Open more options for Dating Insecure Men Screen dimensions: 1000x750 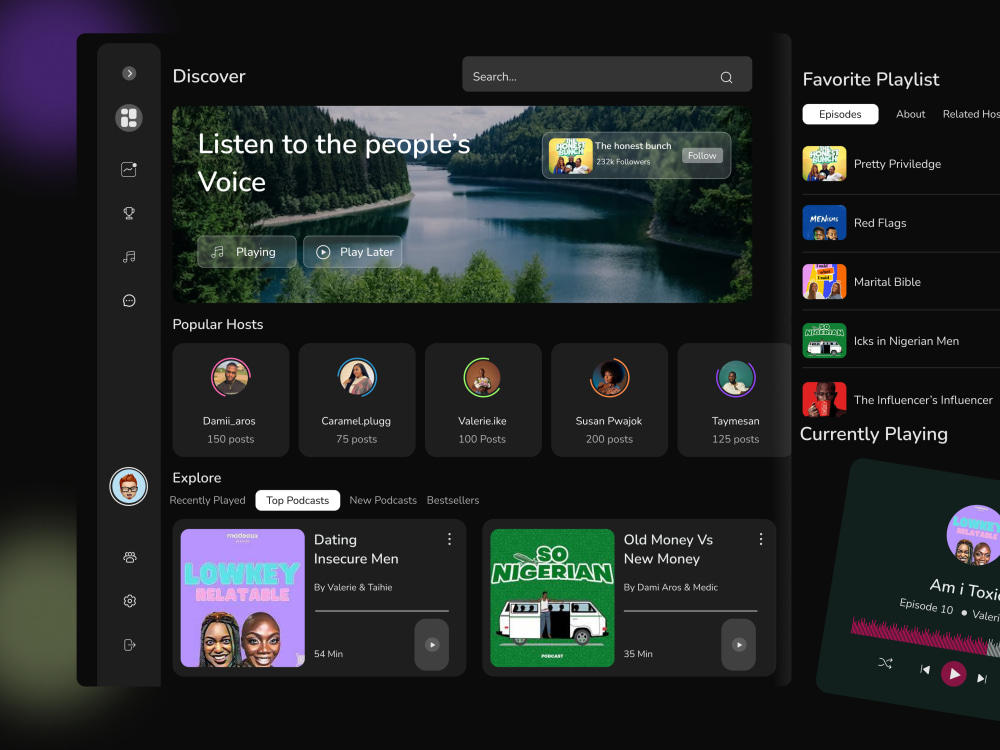pyautogui.click(x=450, y=540)
